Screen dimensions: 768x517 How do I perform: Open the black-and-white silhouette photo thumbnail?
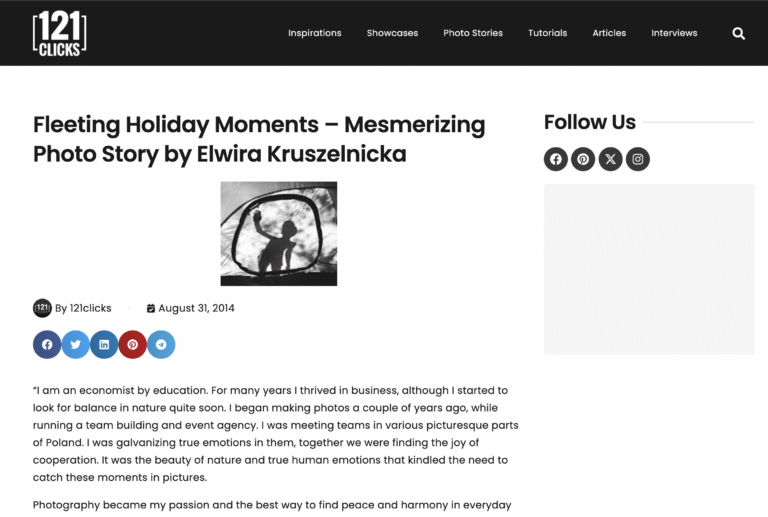click(x=278, y=233)
